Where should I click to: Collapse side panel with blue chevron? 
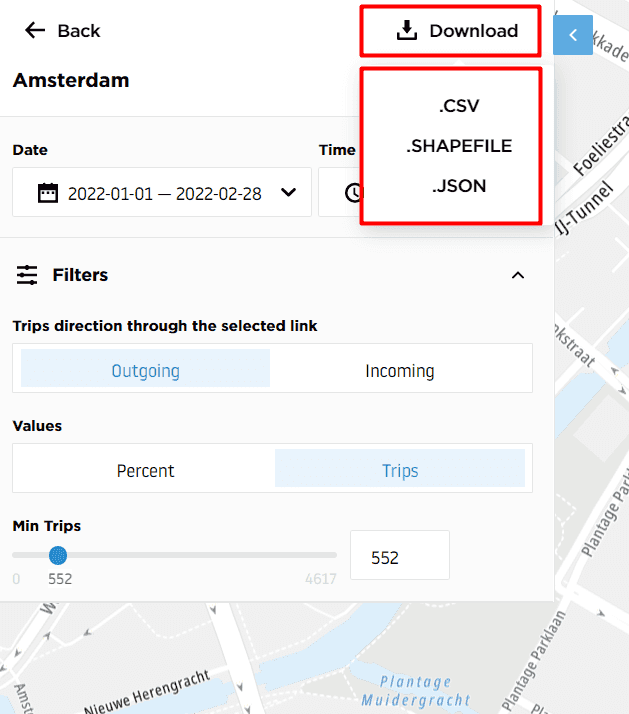(x=573, y=35)
